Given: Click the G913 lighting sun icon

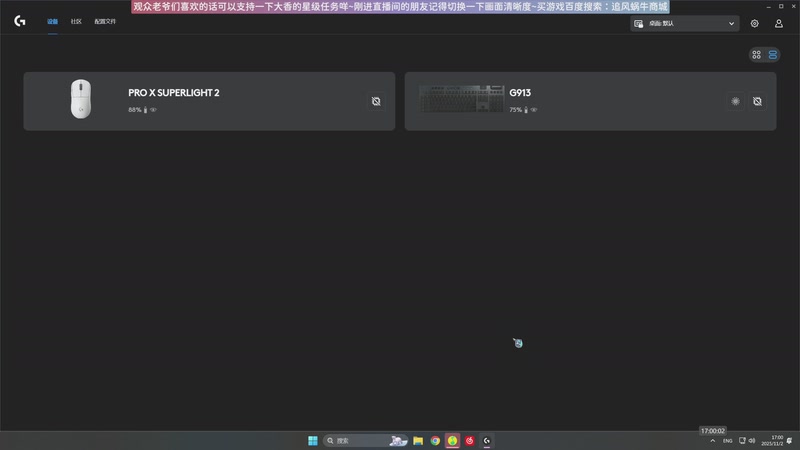Looking at the screenshot, I should (x=735, y=101).
